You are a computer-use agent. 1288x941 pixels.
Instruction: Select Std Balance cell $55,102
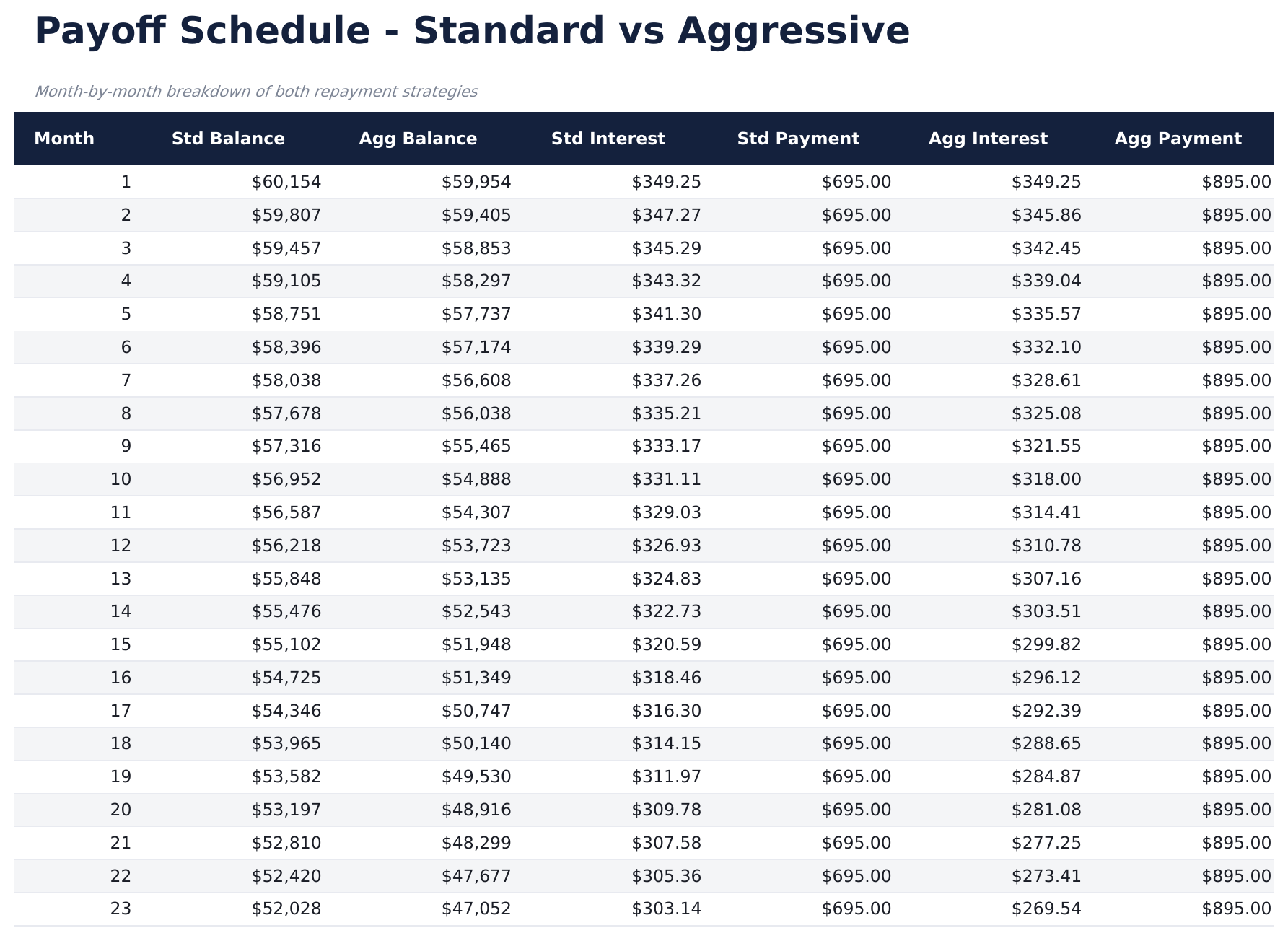click(286, 644)
